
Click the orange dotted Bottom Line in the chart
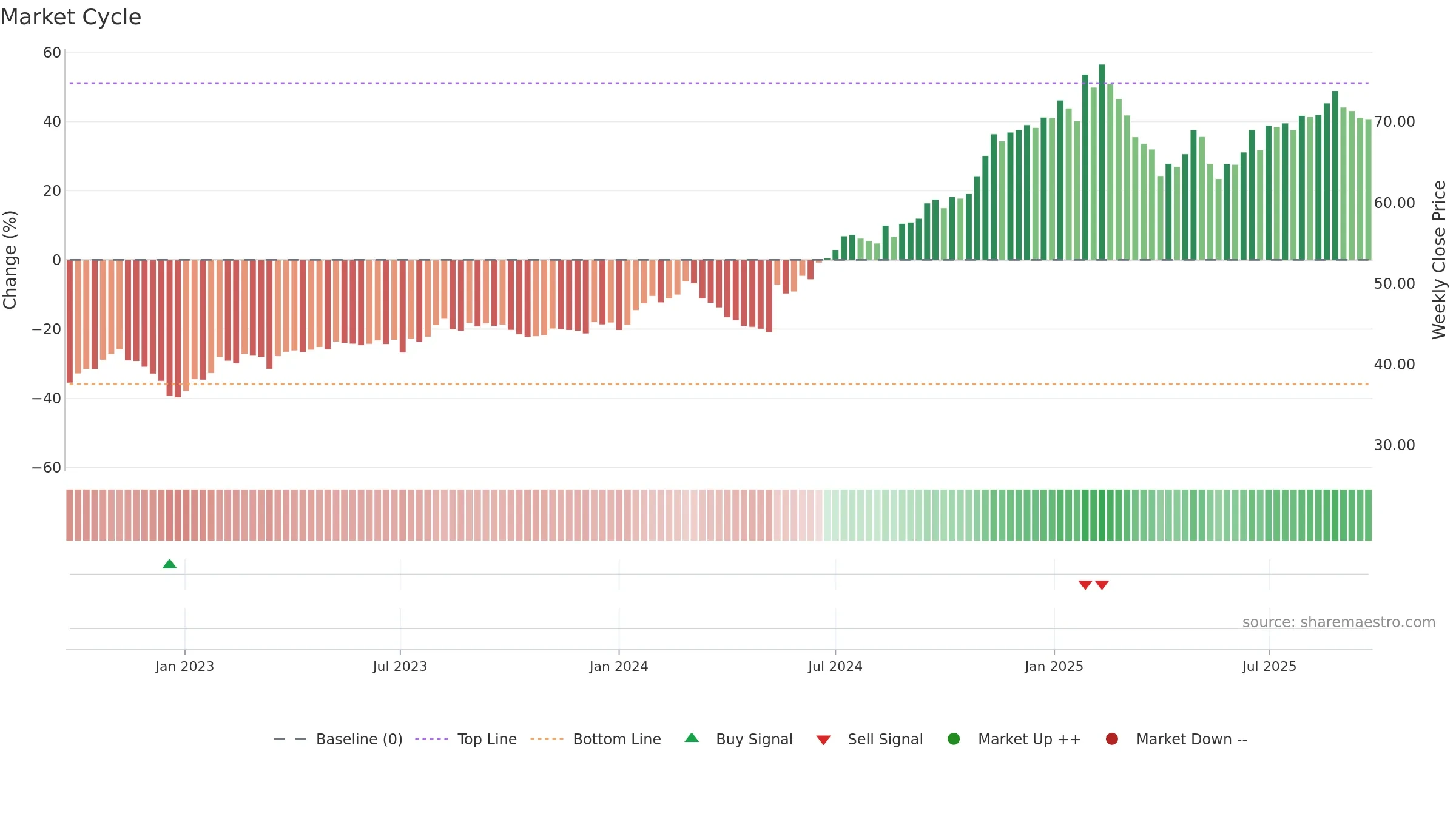[x=719, y=384]
